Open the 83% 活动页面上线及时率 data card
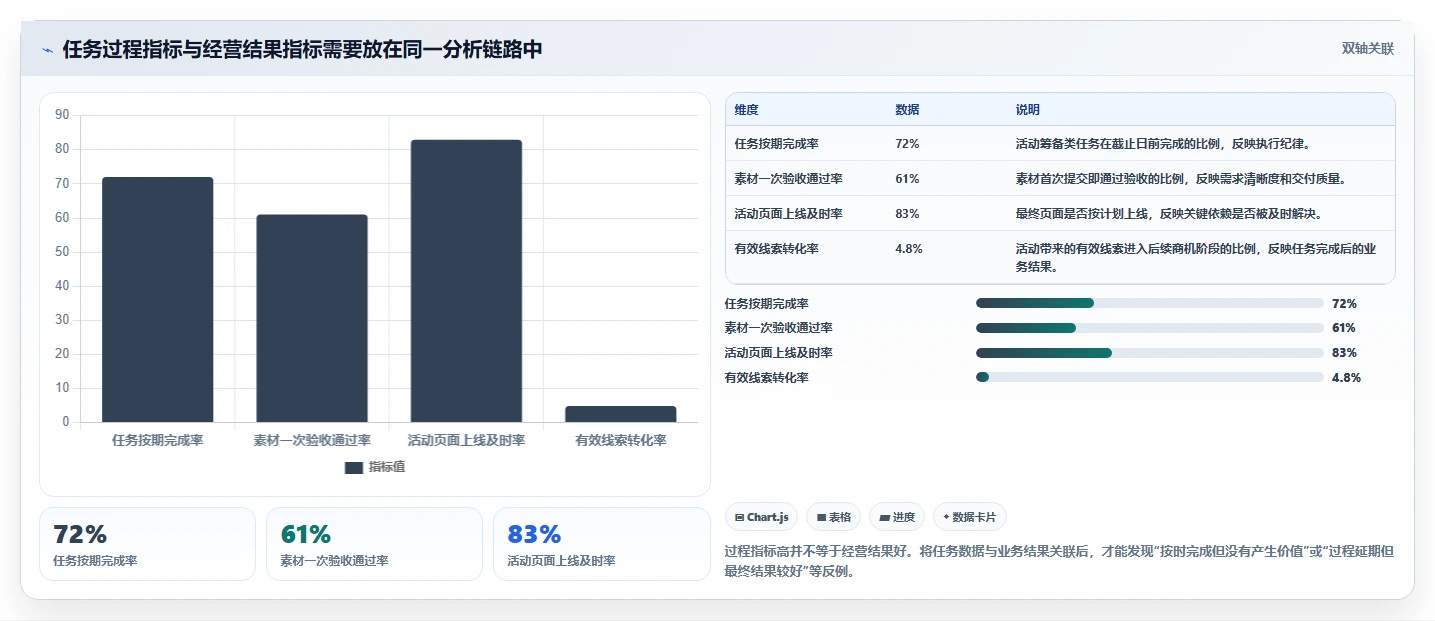 [602, 544]
